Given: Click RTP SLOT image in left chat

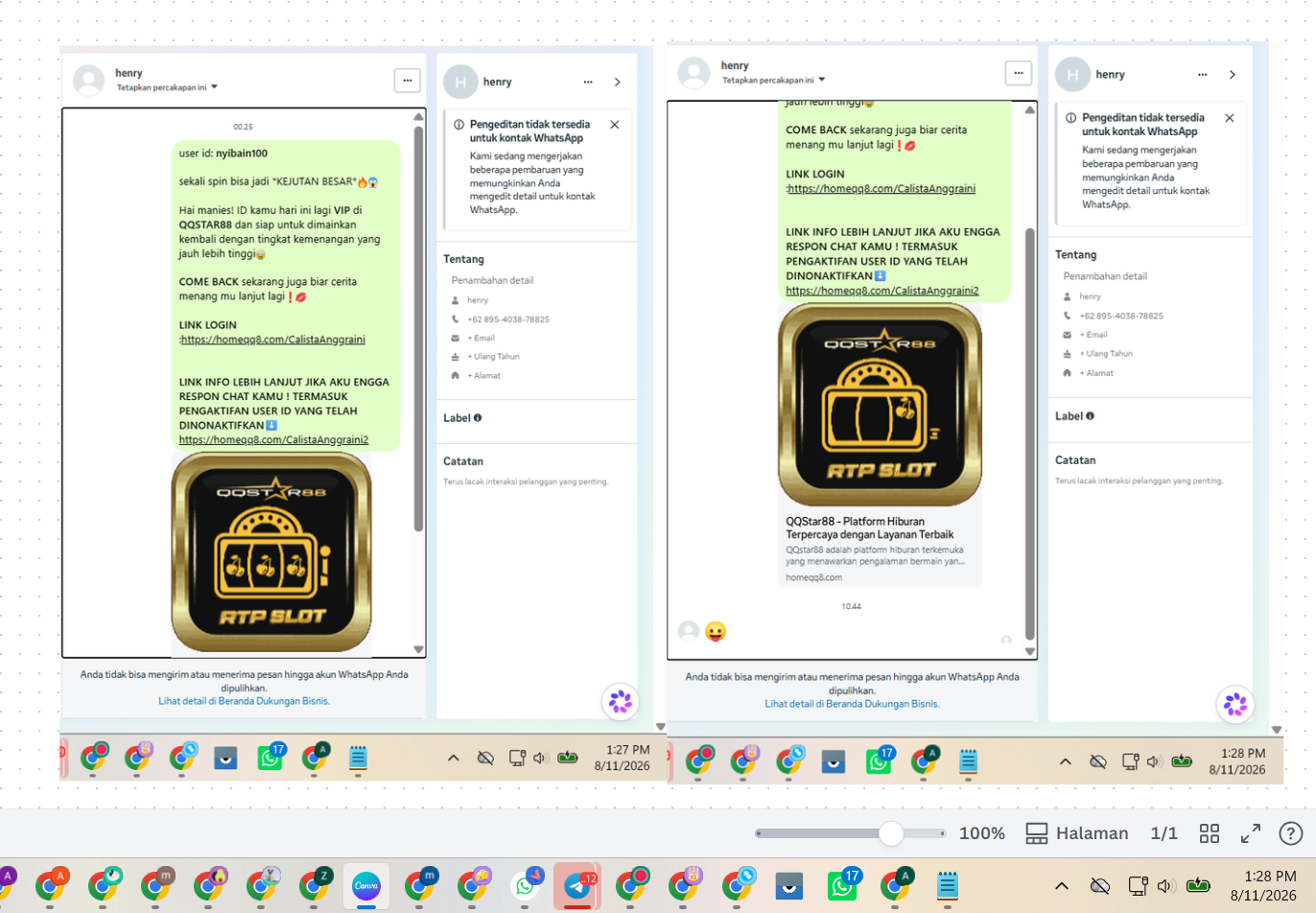Looking at the screenshot, I should click(271, 552).
